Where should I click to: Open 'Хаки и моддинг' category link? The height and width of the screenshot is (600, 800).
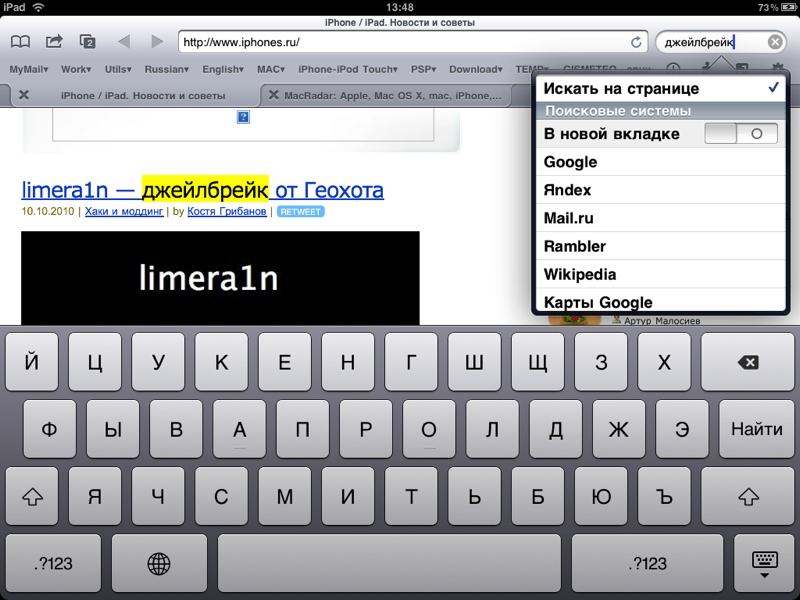click(124, 211)
